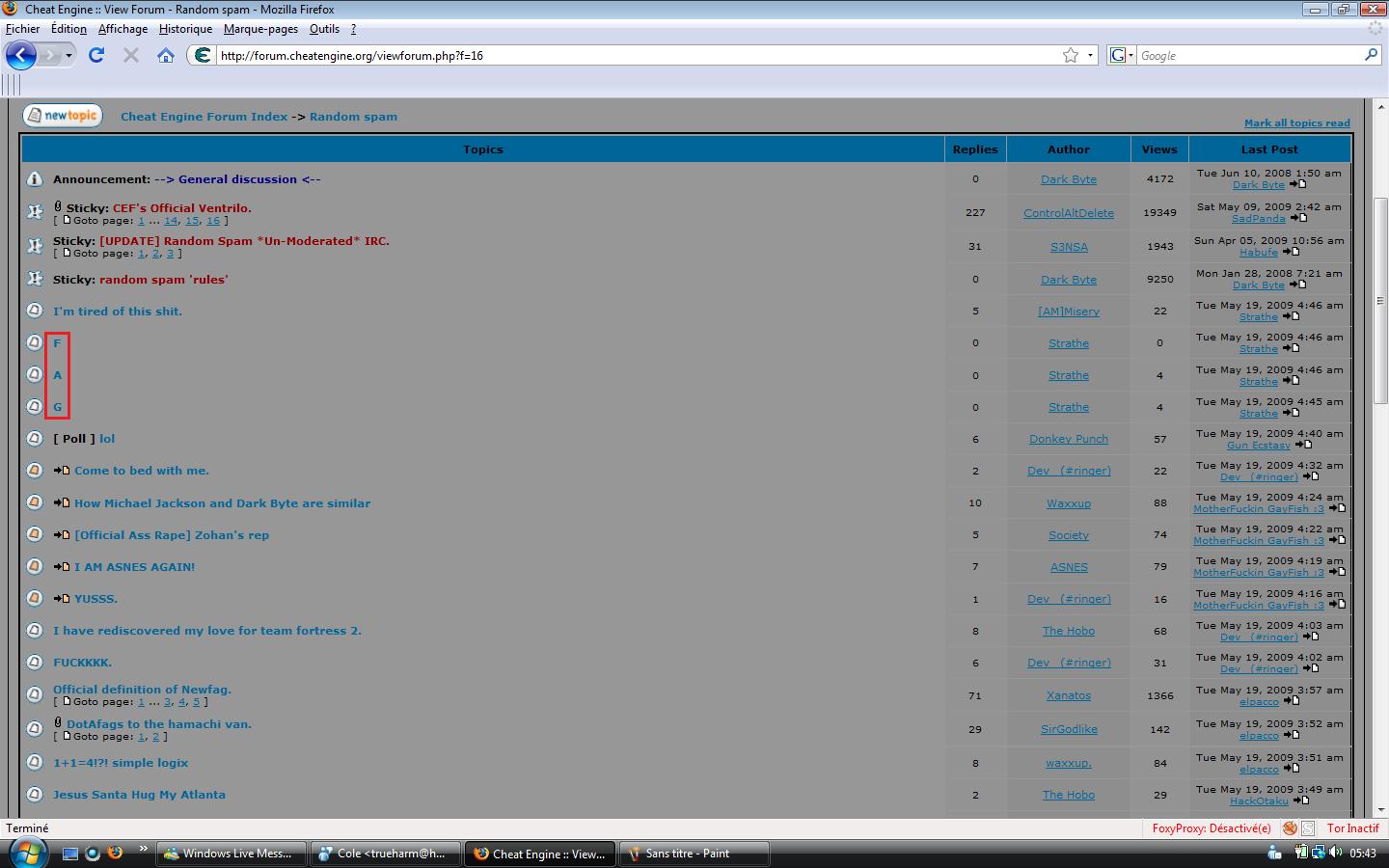
Task: Go to the Firefox home page
Action: click(166, 55)
